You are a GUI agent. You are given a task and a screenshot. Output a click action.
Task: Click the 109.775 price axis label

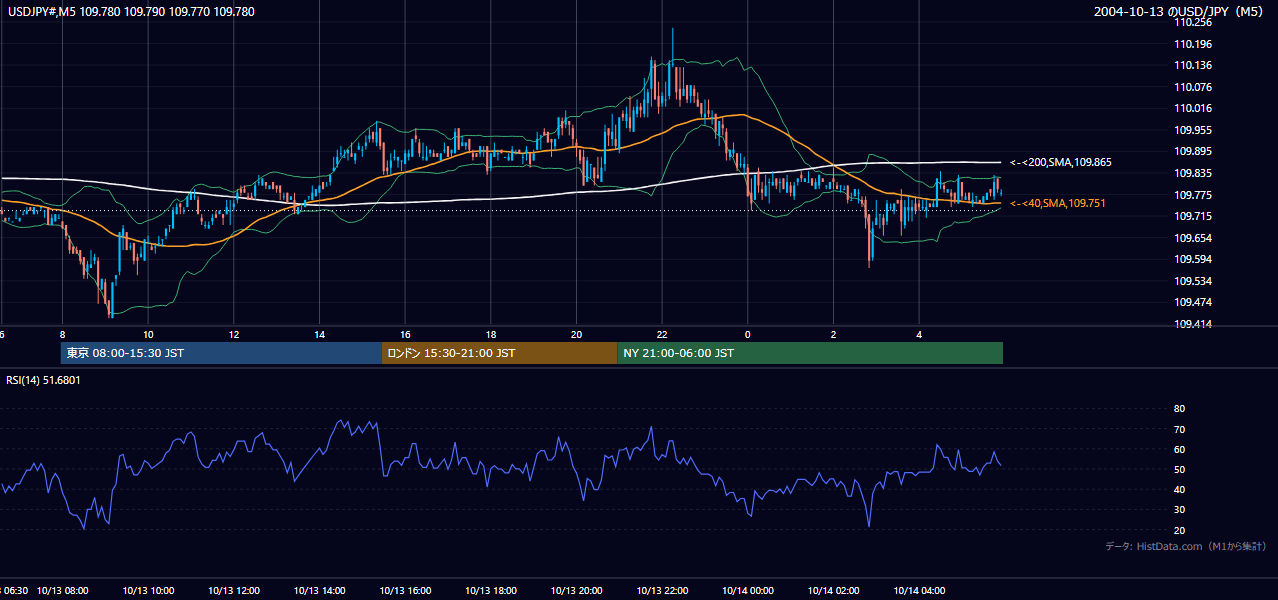[x=1194, y=195]
